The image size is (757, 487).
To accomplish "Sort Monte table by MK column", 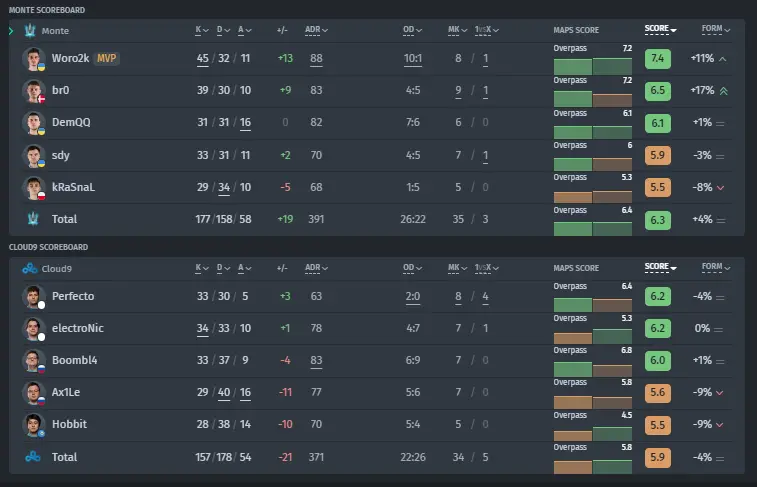I will coord(457,30).
